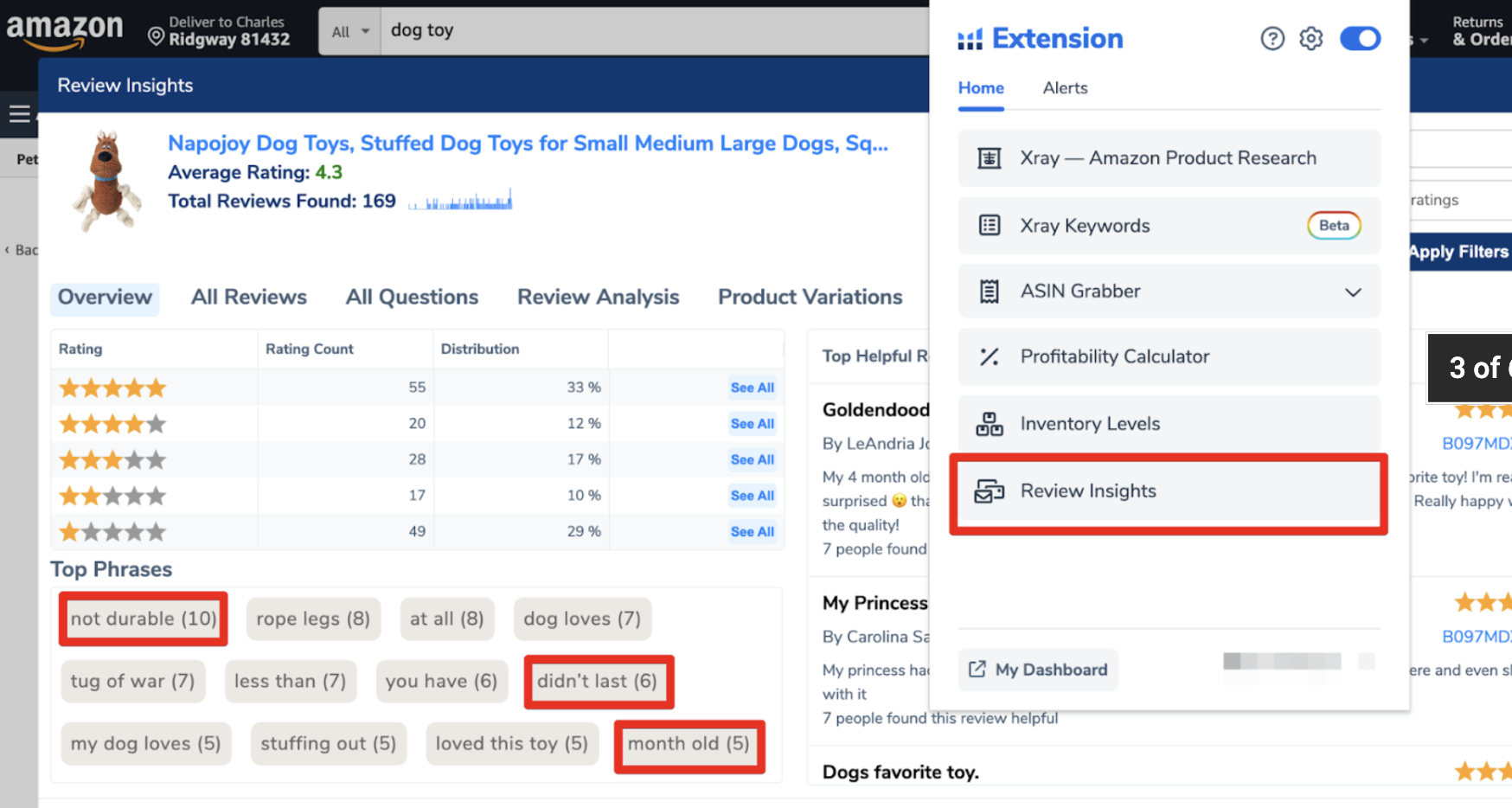Click the Distribution column header
Viewport: 1512px width, 808px height.
480,349
